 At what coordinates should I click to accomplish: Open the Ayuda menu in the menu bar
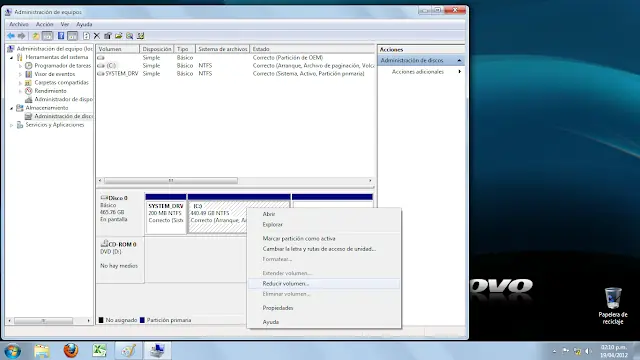pos(84,24)
